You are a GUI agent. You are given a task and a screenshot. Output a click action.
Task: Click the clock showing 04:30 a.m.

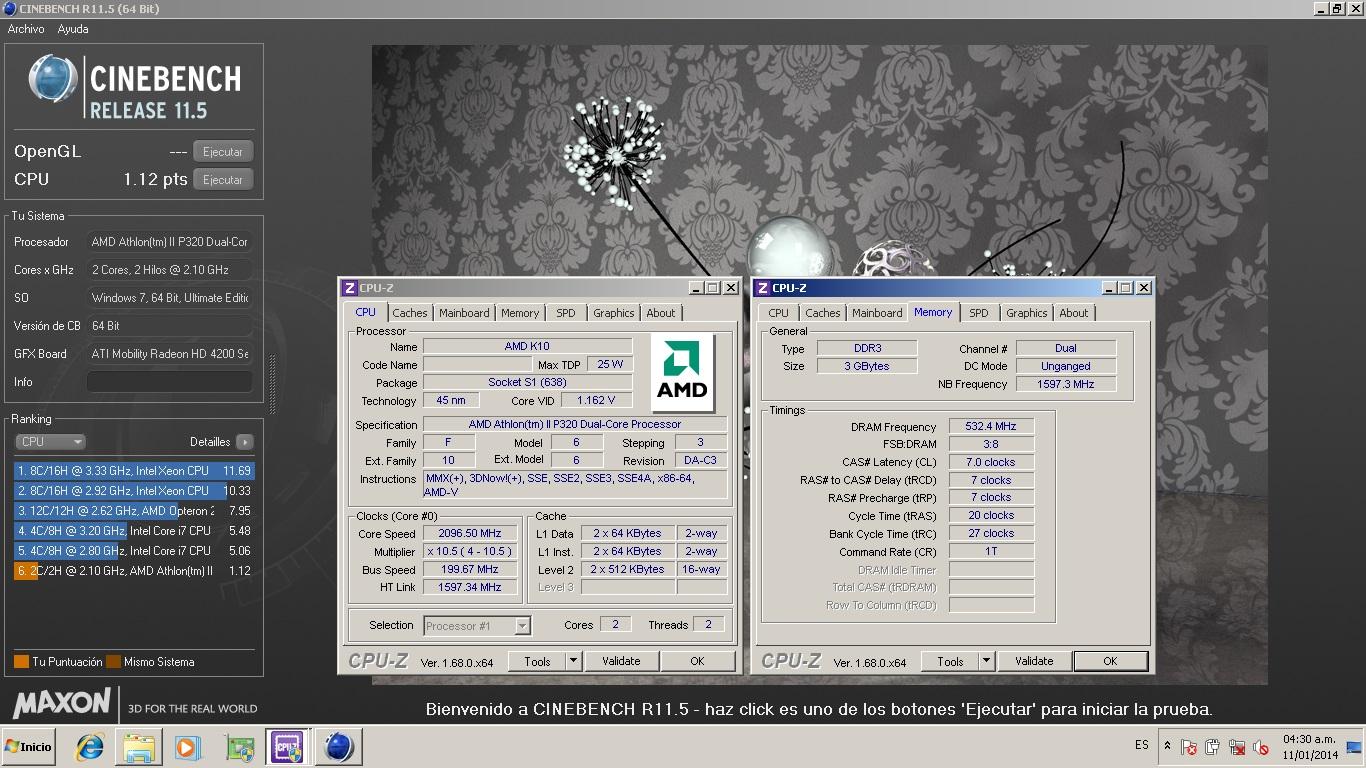pos(1309,740)
